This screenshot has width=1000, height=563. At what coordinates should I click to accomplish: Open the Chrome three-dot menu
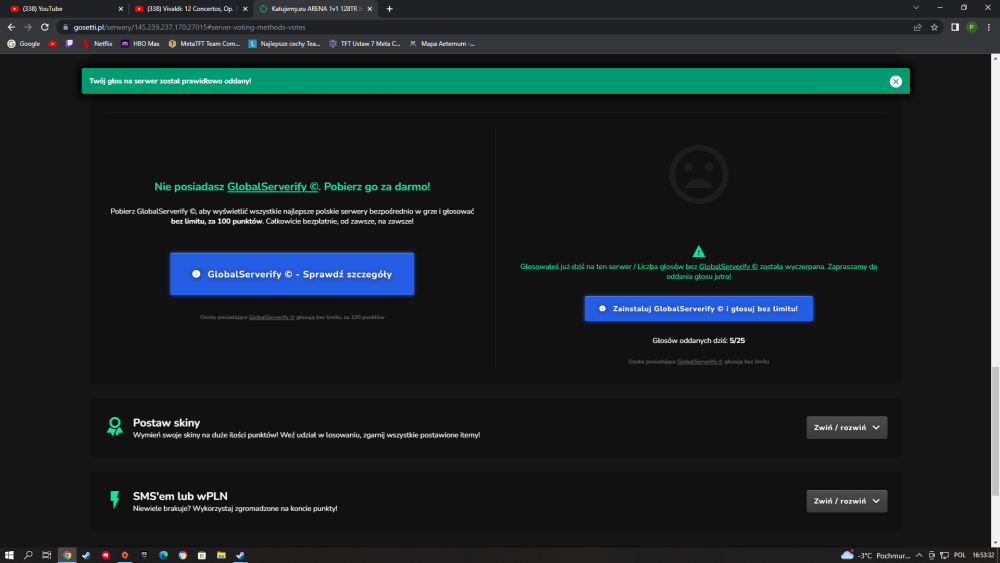(989, 27)
